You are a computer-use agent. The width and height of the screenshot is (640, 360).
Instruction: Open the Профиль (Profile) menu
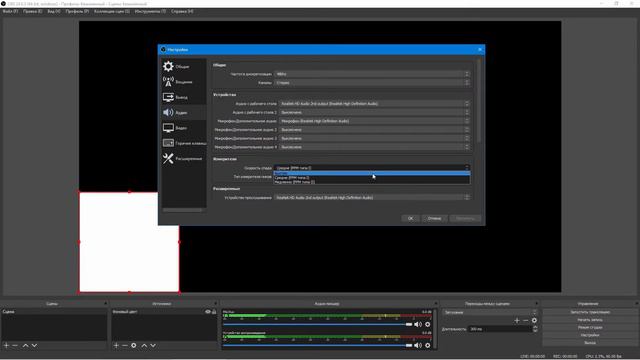(x=77, y=11)
